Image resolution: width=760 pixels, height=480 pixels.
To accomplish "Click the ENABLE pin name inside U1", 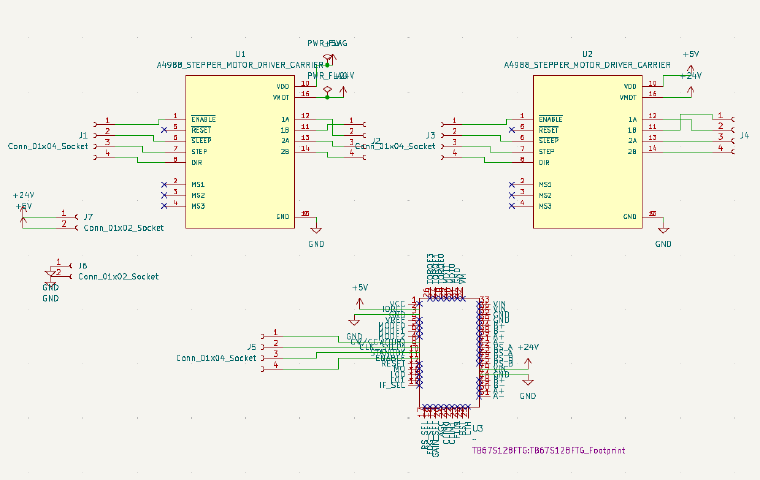I will point(203,119).
